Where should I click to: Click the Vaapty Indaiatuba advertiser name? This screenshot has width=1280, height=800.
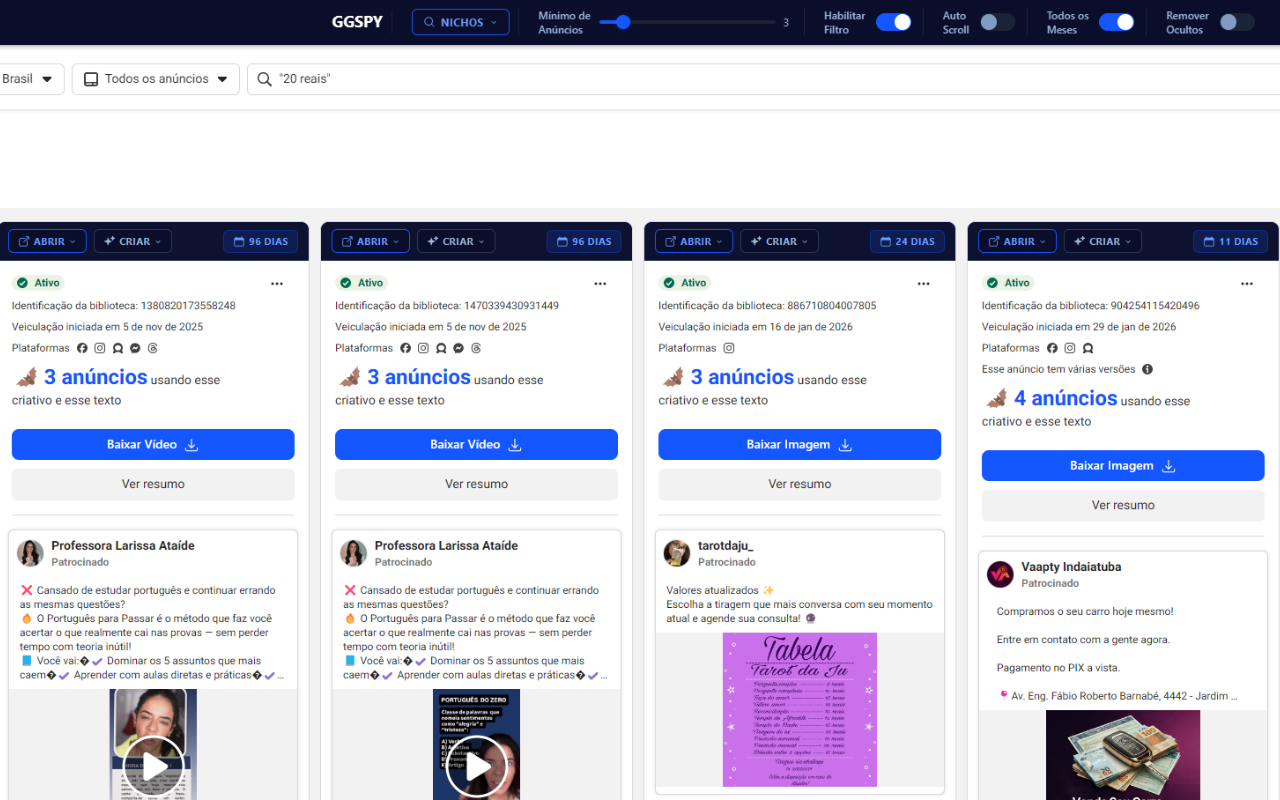pyautogui.click(x=1071, y=567)
